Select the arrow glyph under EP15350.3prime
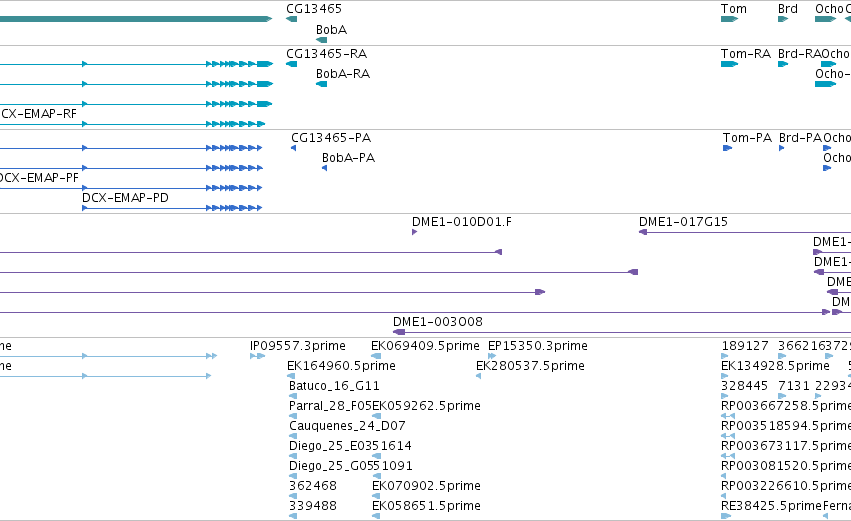This screenshot has height=521, width=851. (x=492, y=356)
